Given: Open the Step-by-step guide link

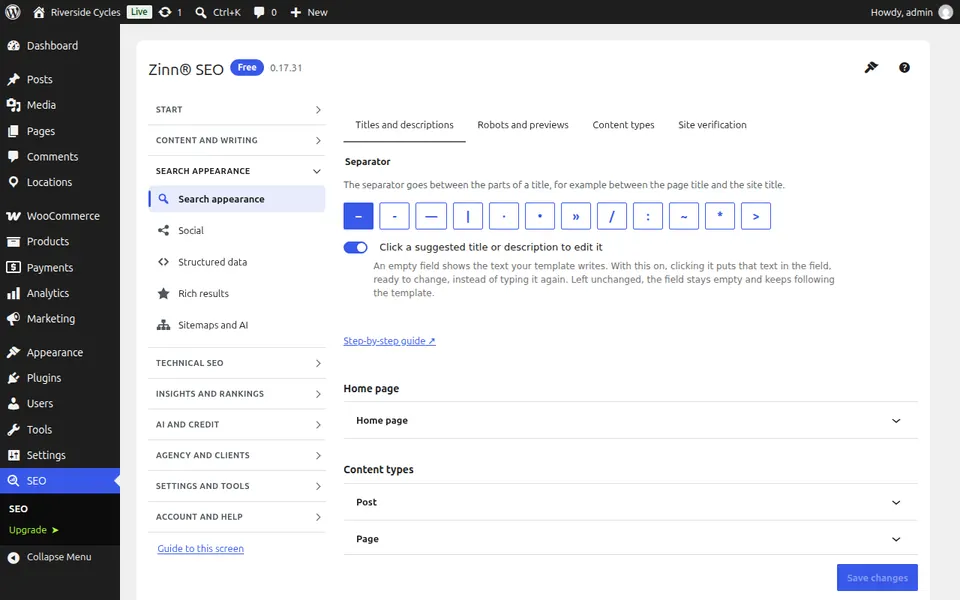Looking at the screenshot, I should pos(389,341).
